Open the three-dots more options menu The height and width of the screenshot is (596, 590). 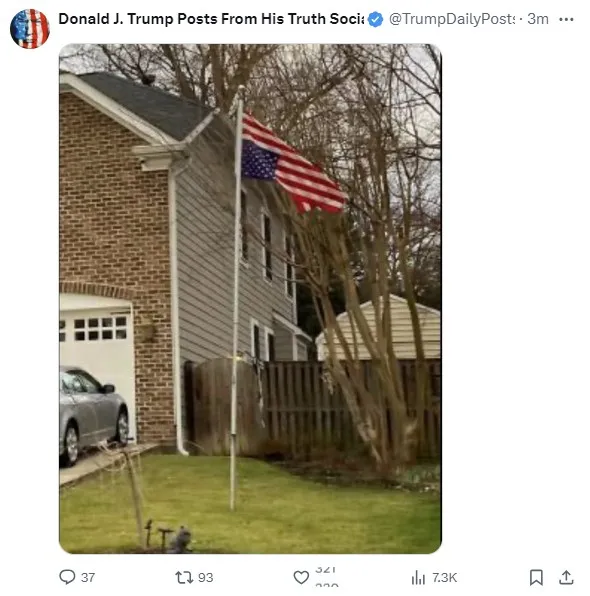[566, 19]
